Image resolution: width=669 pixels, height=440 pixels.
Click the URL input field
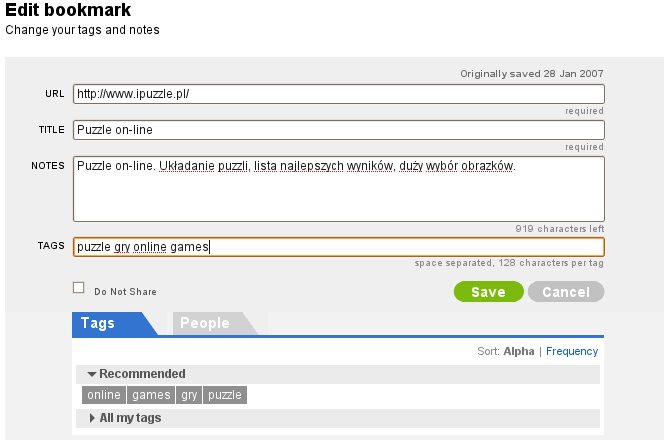(339, 94)
